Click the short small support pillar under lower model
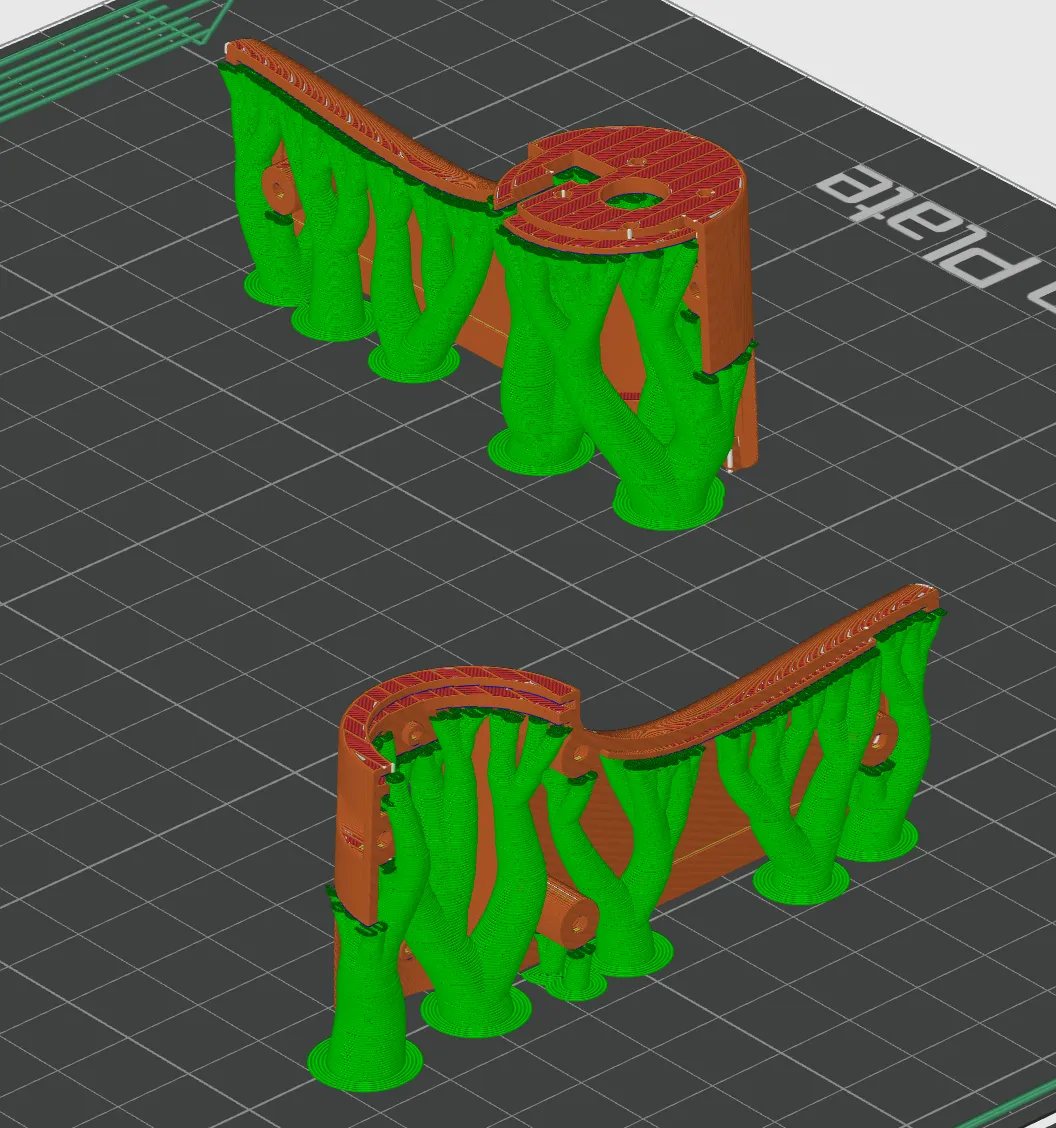 [x=575, y=973]
